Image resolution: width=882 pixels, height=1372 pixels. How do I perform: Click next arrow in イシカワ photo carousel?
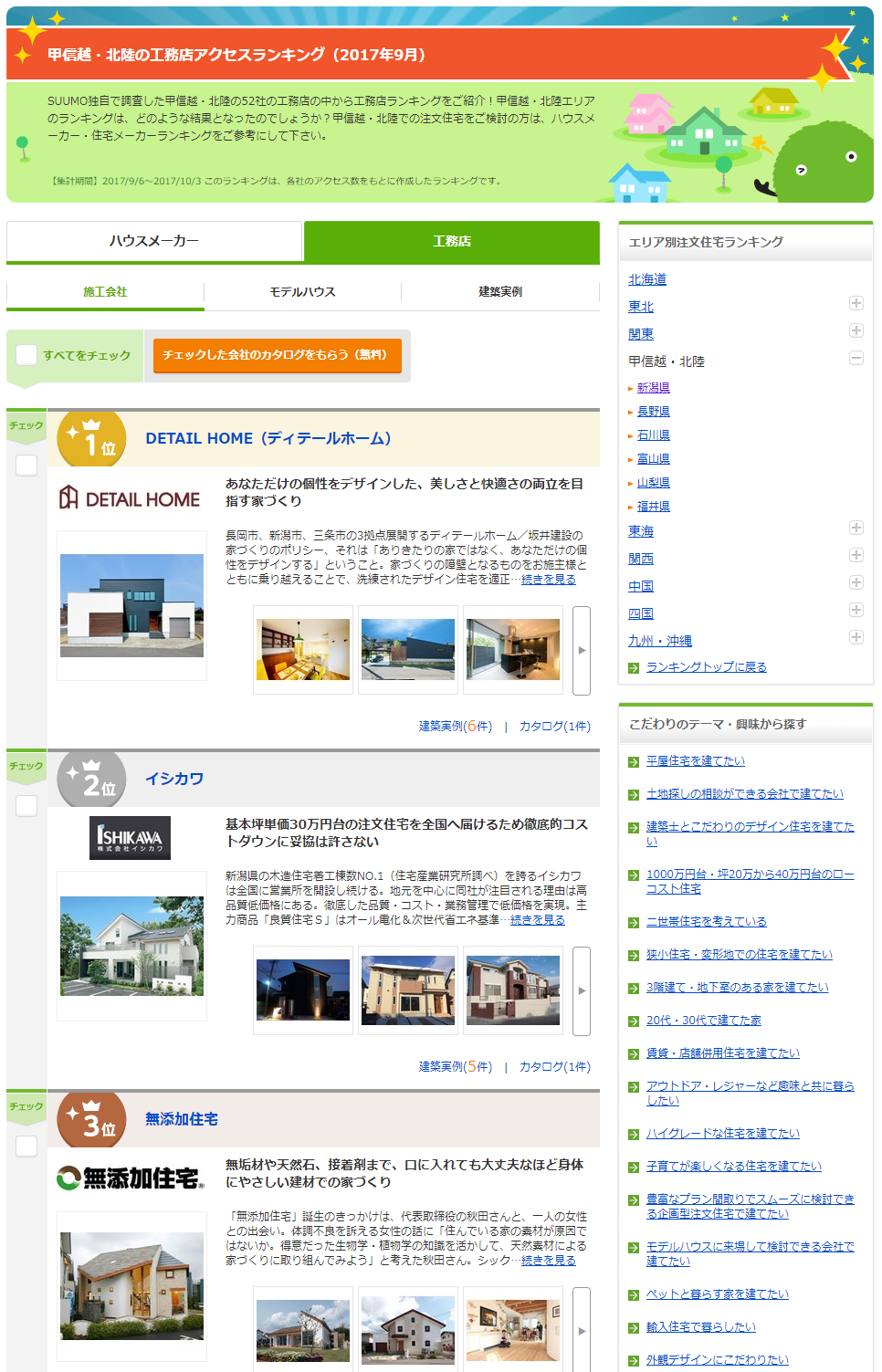(x=582, y=991)
